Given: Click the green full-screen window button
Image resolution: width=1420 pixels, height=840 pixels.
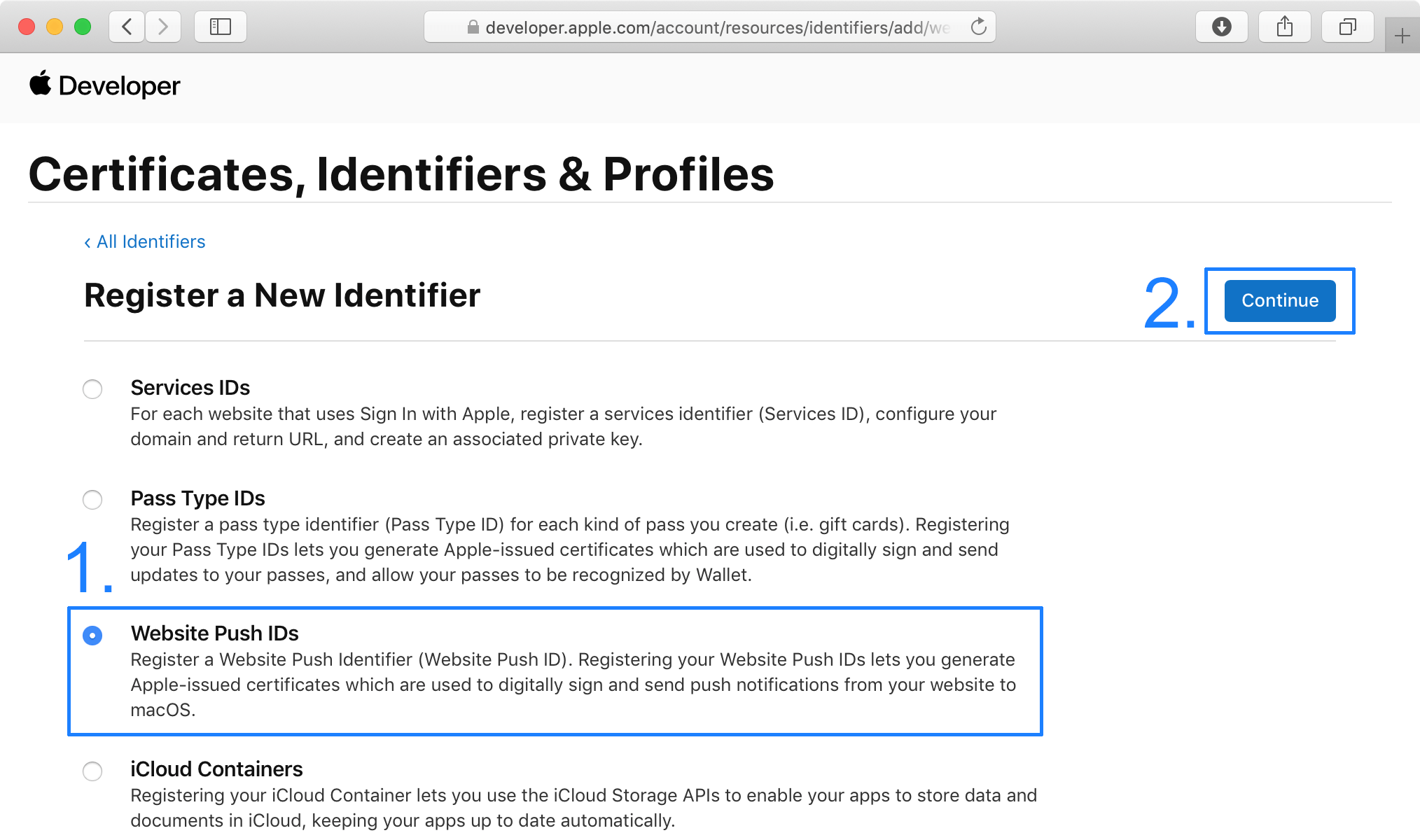Looking at the screenshot, I should pos(83,27).
